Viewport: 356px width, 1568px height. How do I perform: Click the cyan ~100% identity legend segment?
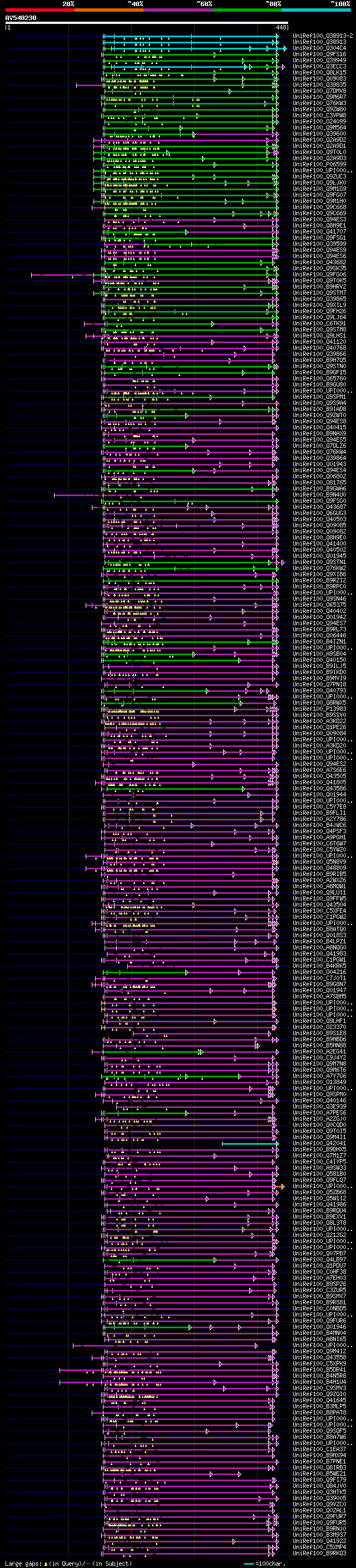(x=316, y=11)
